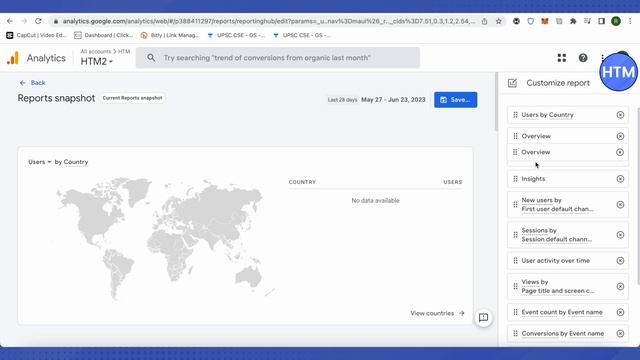Select the Users by Country card
This screenshot has width=640, height=360.
pyautogui.click(x=568, y=115)
